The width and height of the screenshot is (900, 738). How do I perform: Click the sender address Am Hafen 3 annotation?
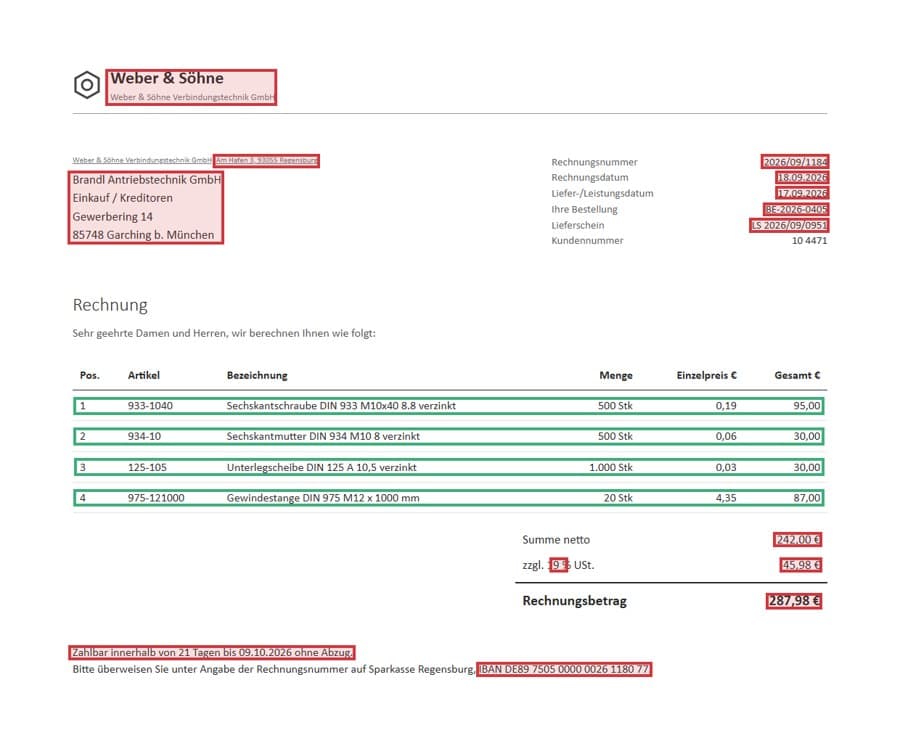tap(266, 160)
